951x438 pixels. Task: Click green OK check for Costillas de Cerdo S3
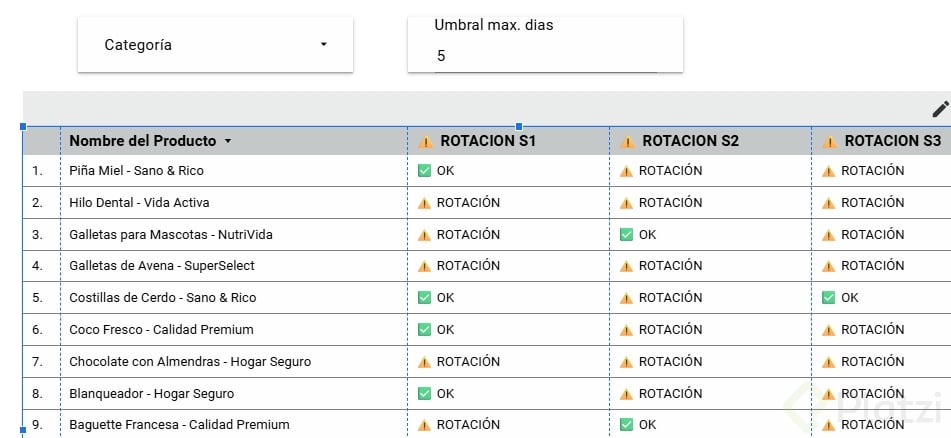(829, 297)
